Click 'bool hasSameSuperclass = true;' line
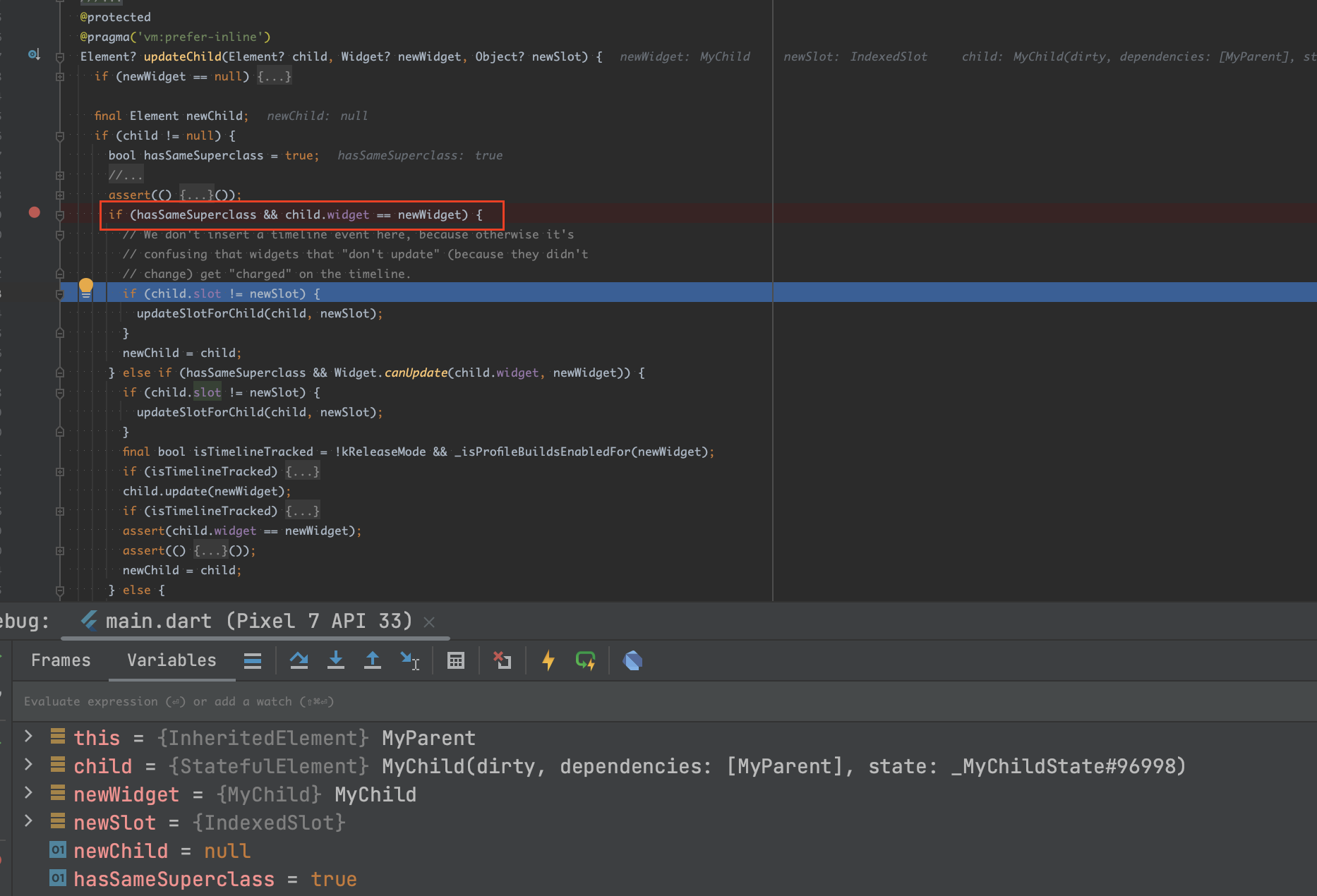Image resolution: width=1317 pixels, height=896 pixels. tap(214, 155)
